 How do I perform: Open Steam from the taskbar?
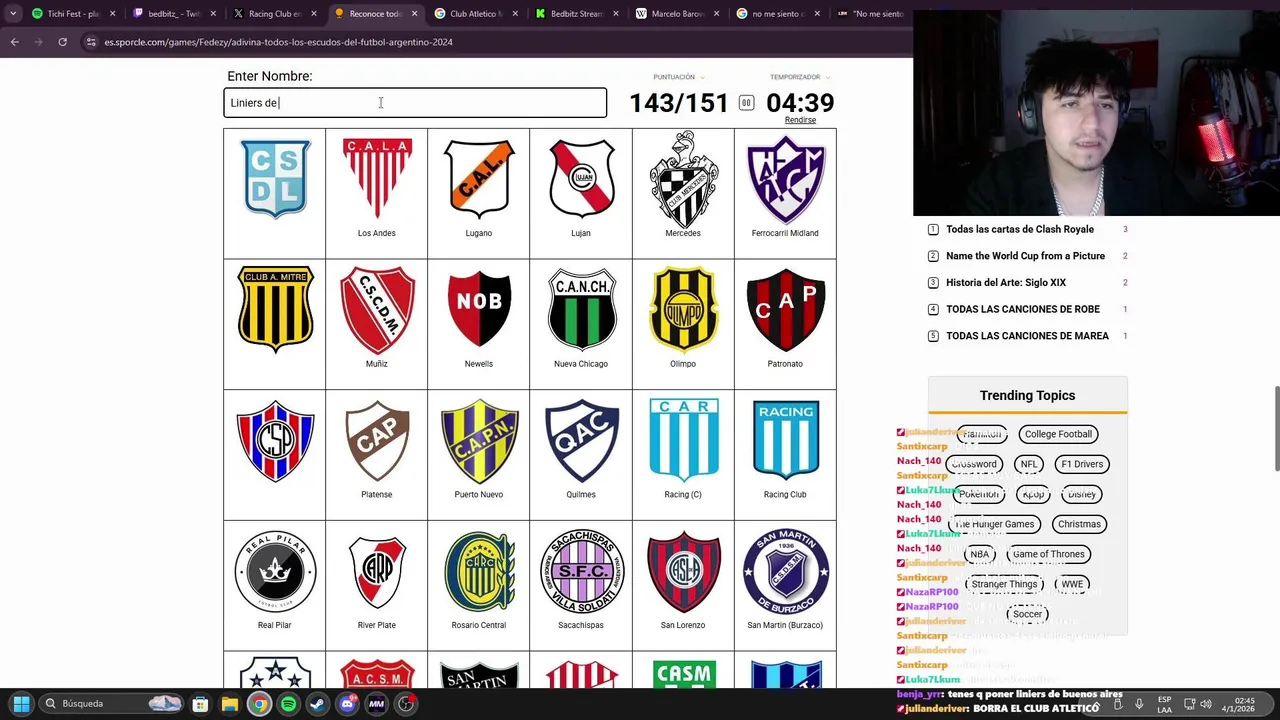(317, 704)
